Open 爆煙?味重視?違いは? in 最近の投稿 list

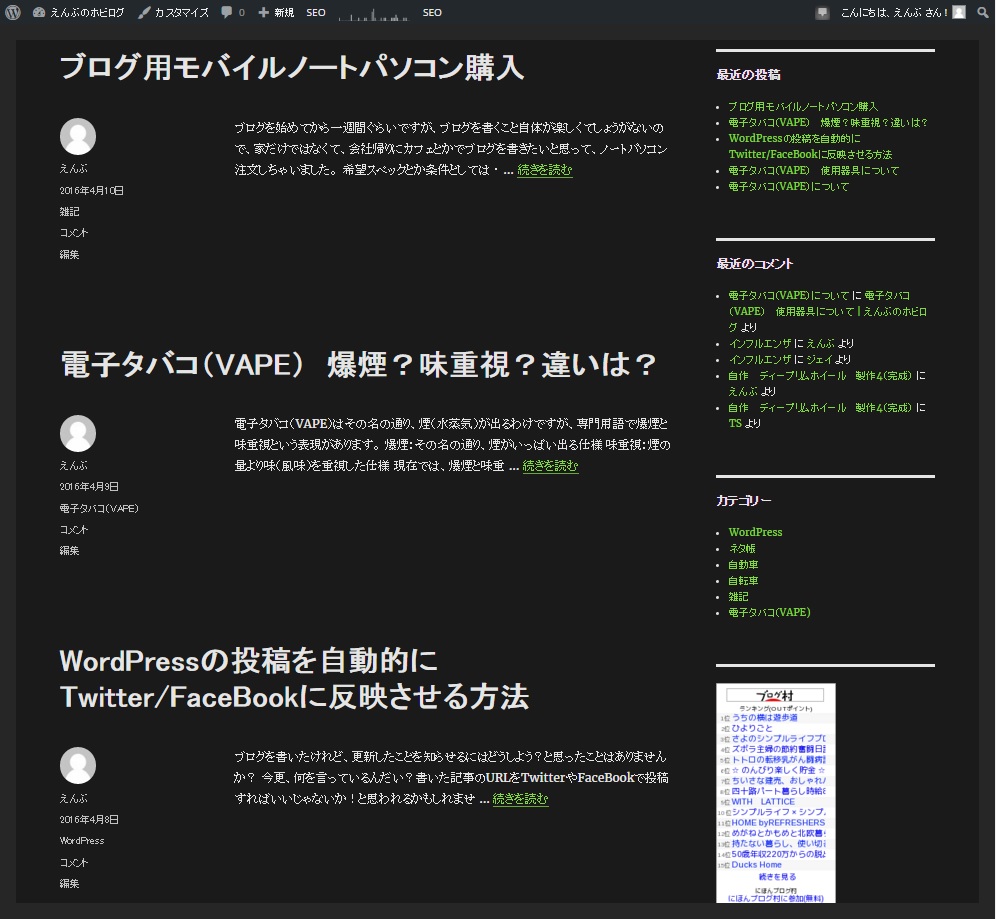point(828,122)
